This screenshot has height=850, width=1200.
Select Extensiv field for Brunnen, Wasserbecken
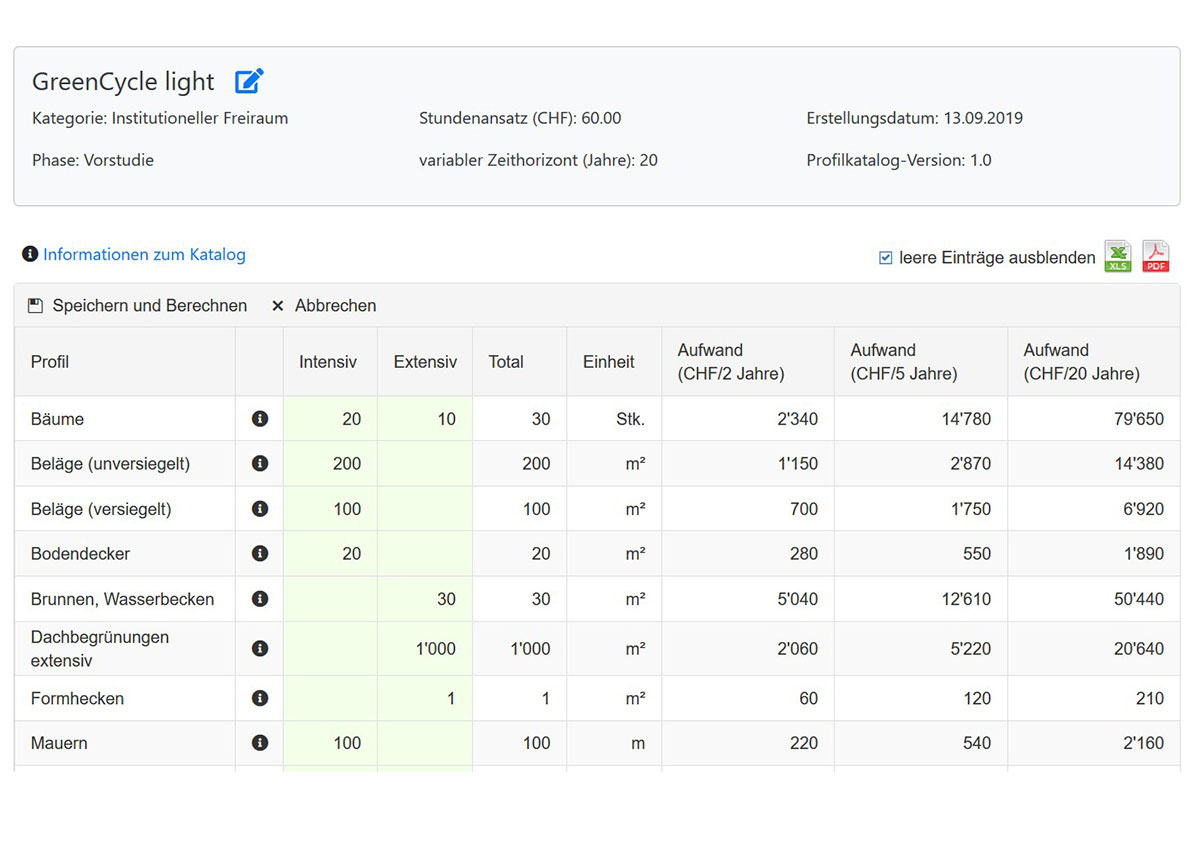(x=425, y=599)
